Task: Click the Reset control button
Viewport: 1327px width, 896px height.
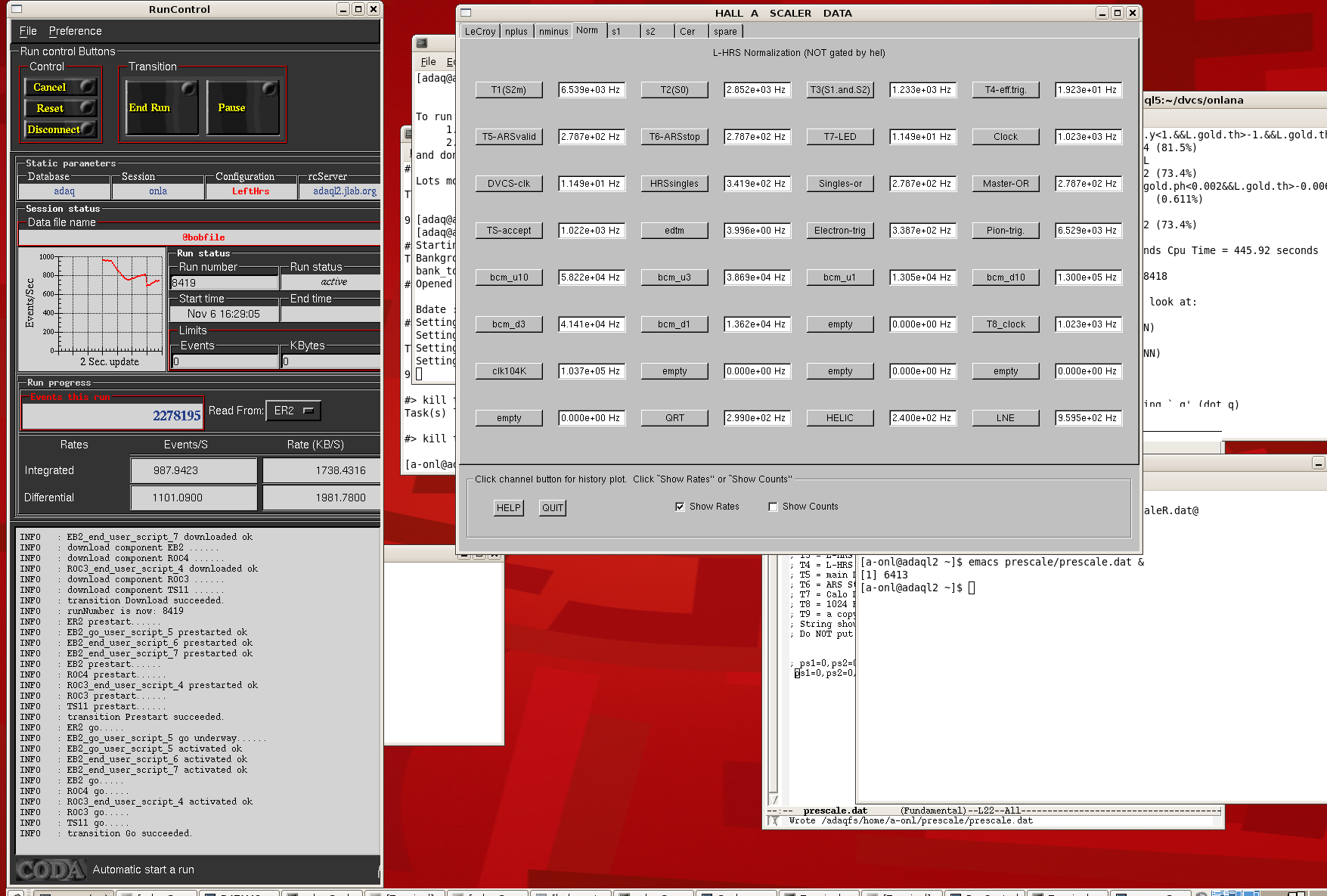Action: click(x=60, y=108)
